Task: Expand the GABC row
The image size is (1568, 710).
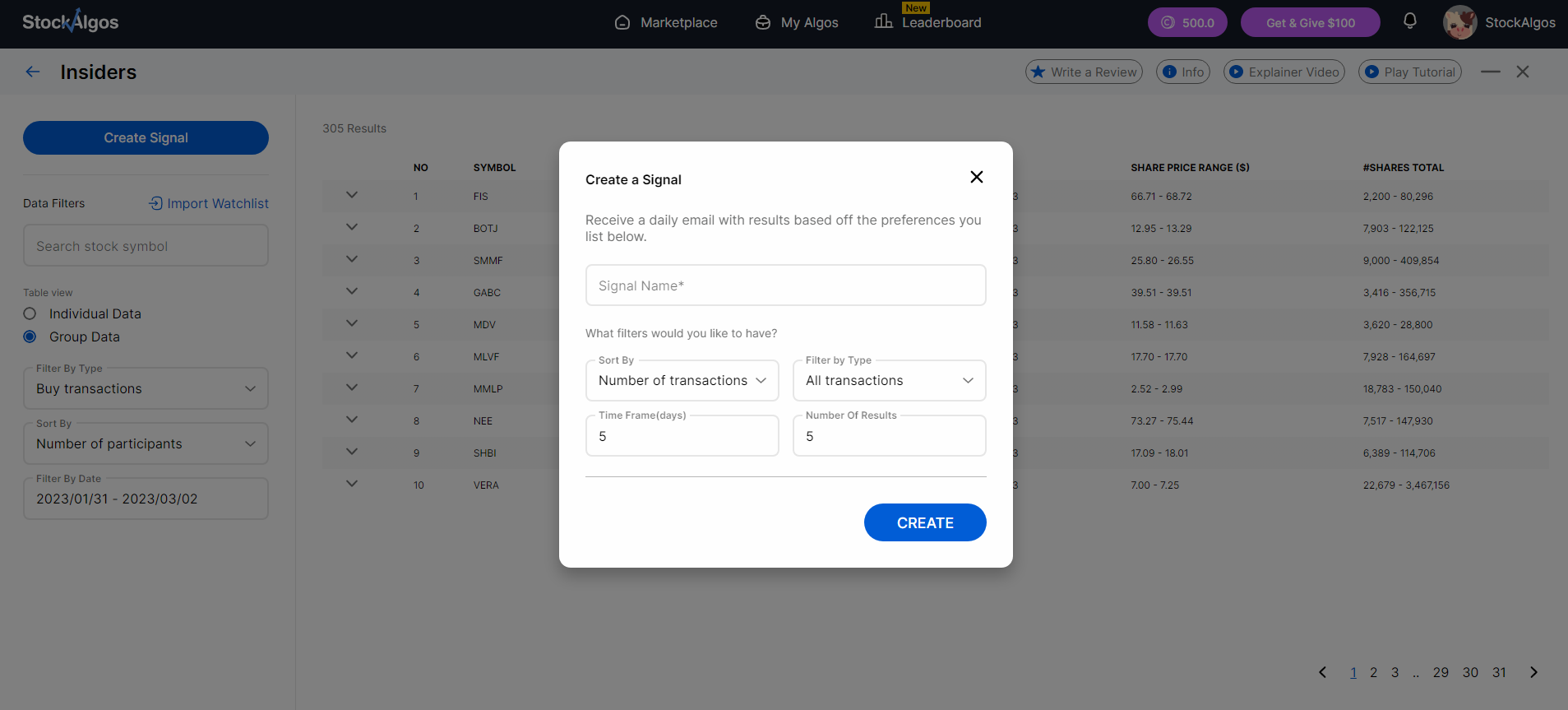Action: (x=352, y=291)
